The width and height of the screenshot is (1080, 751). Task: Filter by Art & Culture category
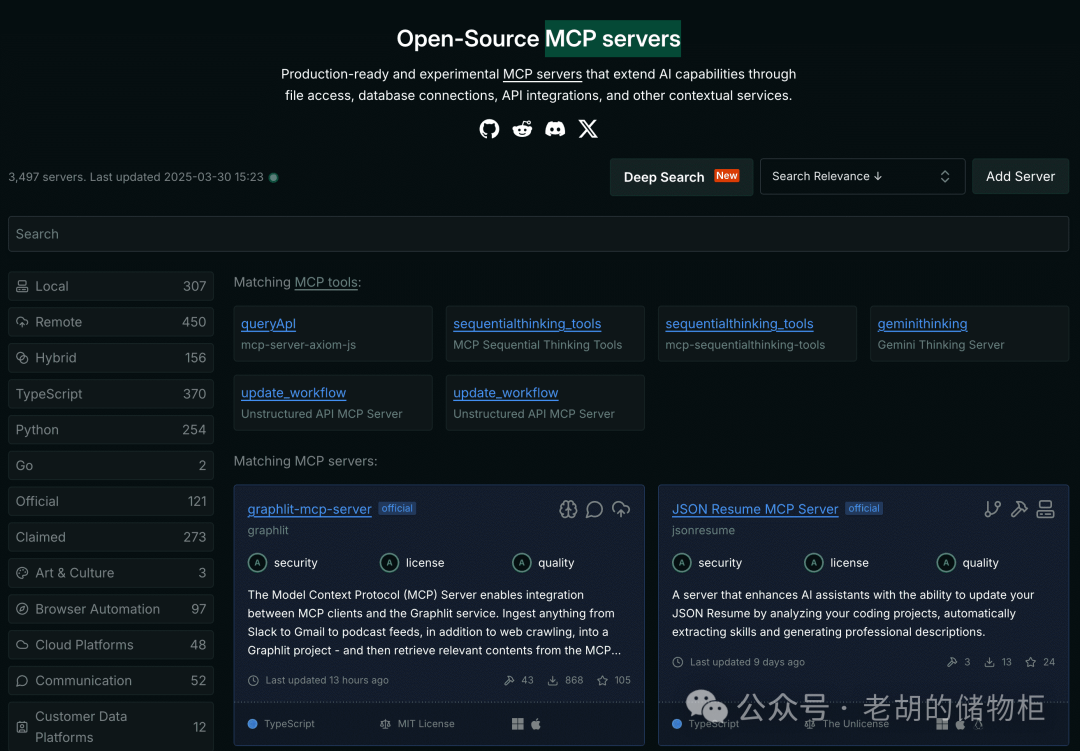pos(111,573)
